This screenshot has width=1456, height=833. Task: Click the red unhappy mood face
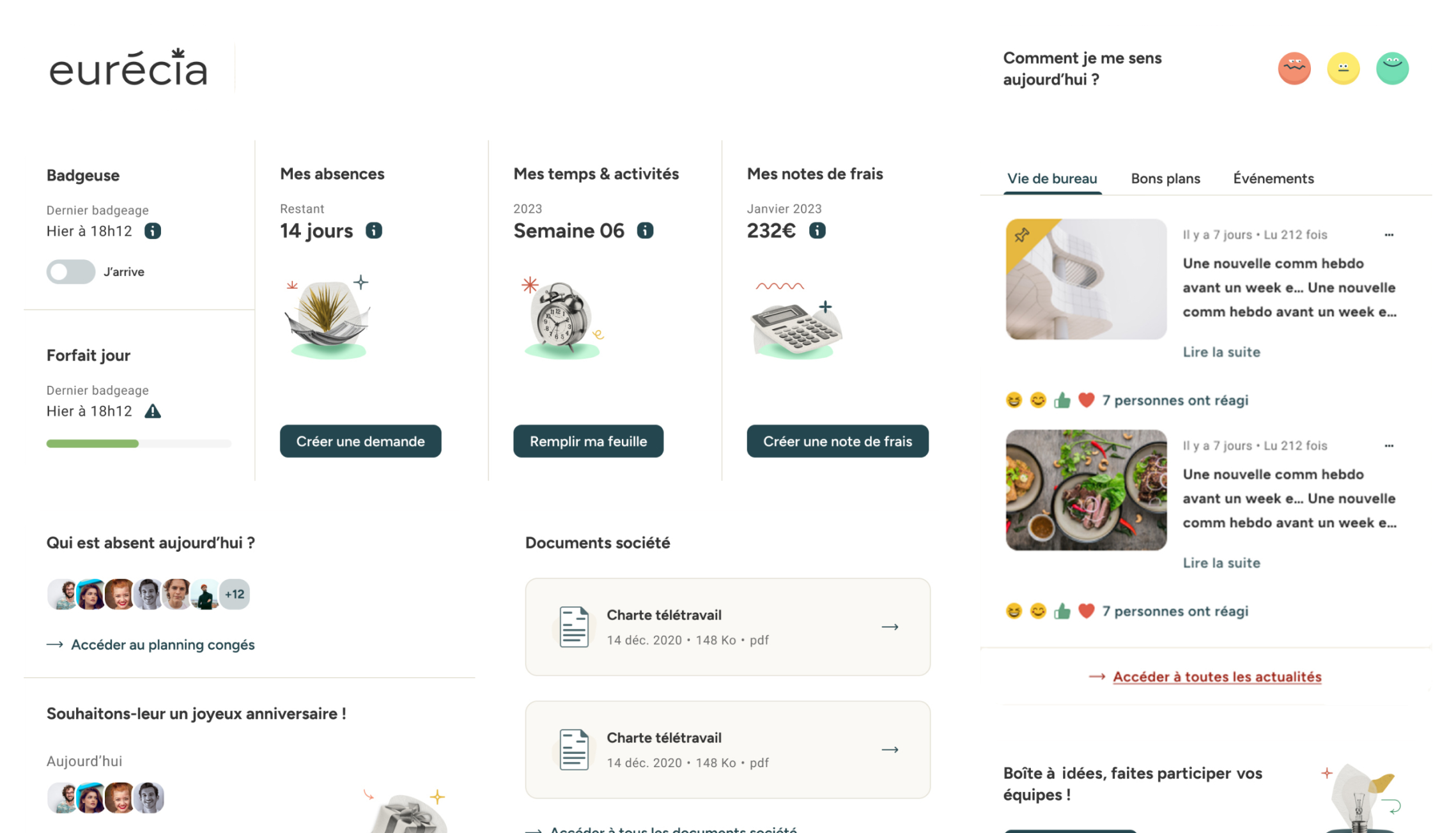[x=1294, y=68]
